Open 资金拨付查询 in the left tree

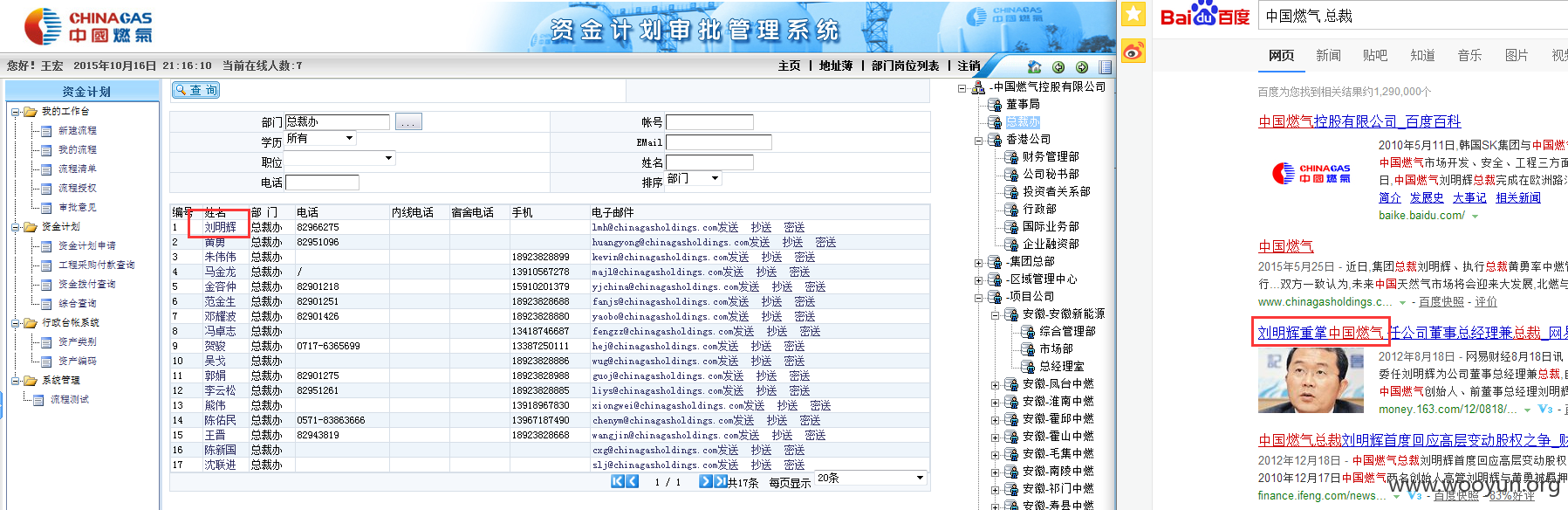tap(87, 284)
